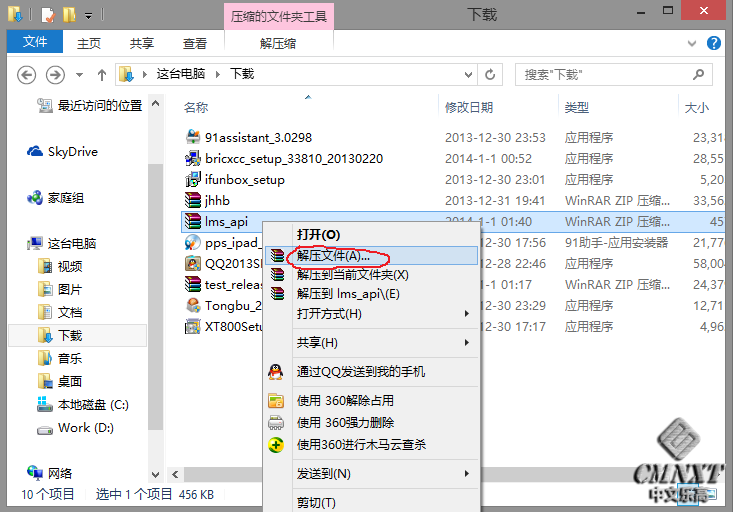733x512 pixels.
Task: Go forward with the right arrow button
Action: (55, 75)
